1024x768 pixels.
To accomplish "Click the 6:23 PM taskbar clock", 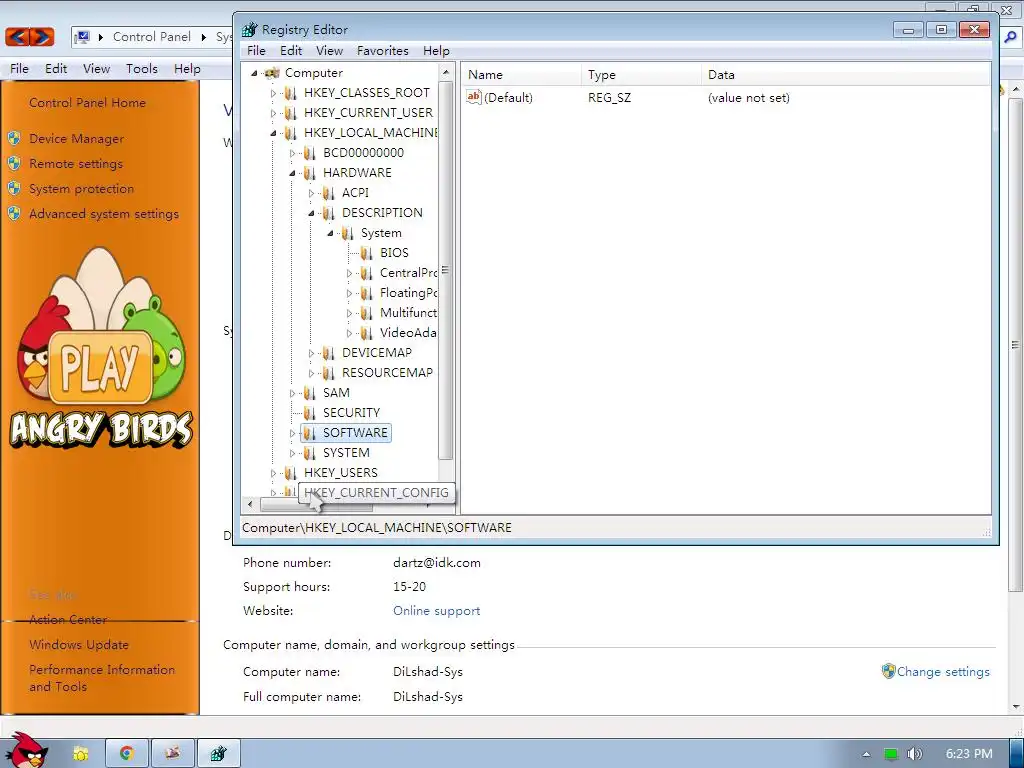I will (969, 754).
